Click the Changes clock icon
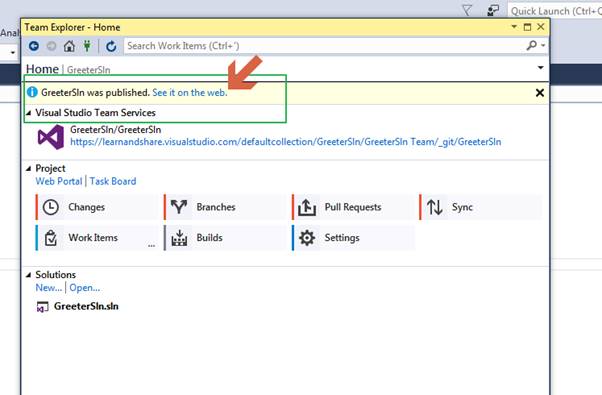This screenshot has height=395, width=602. 51,207
